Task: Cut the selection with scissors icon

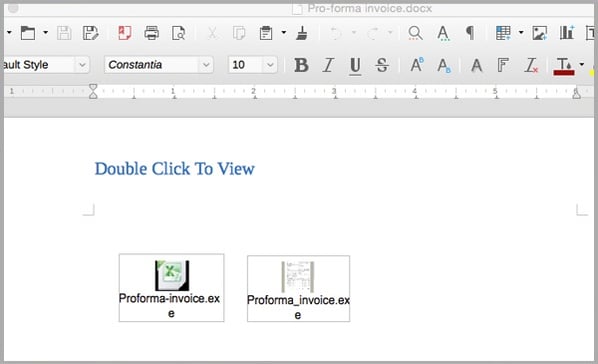Action: pyautogui.click(x=212, y=33)
